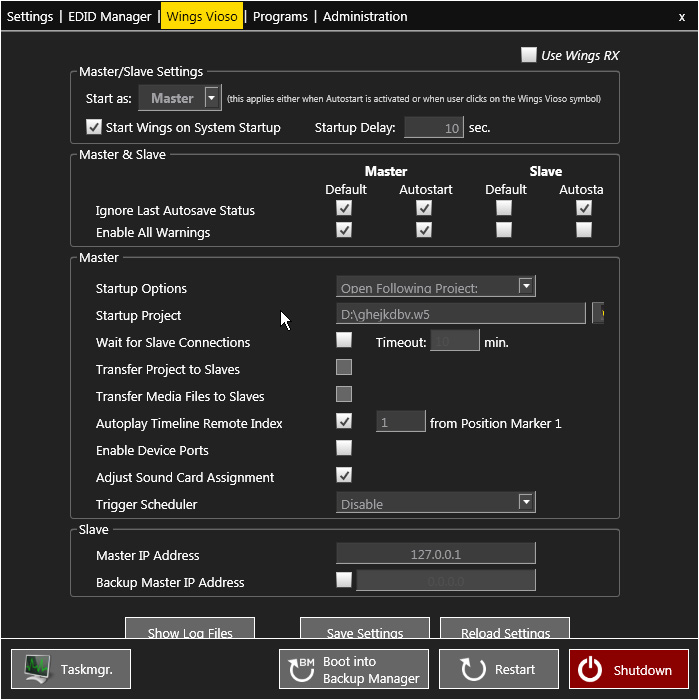699x700 pixels.
Task: Check Wait for Slave Connections
Action: (344, 340)
